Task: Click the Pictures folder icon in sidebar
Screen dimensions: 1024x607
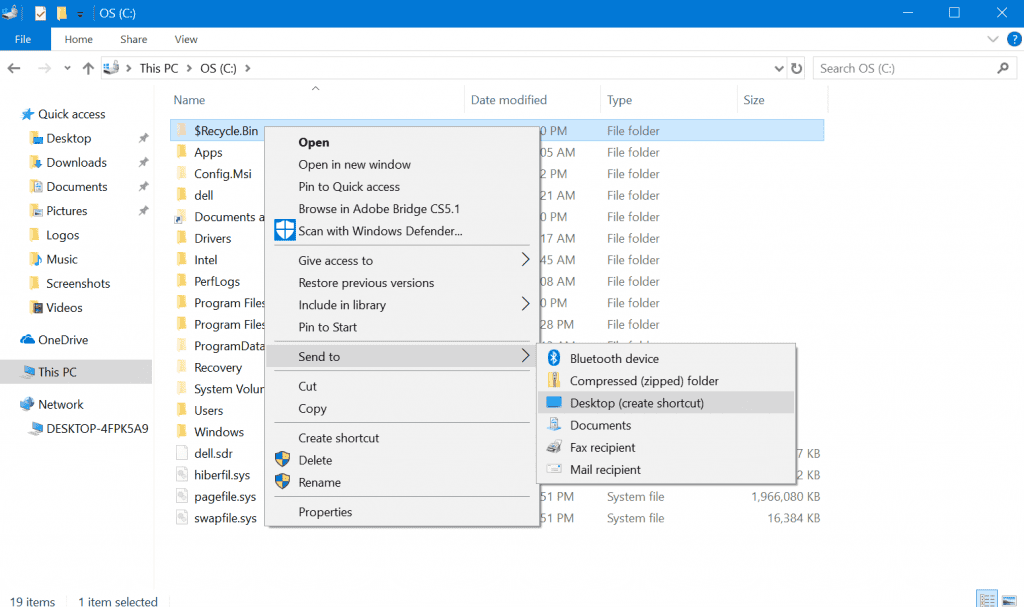Action: 36,211
